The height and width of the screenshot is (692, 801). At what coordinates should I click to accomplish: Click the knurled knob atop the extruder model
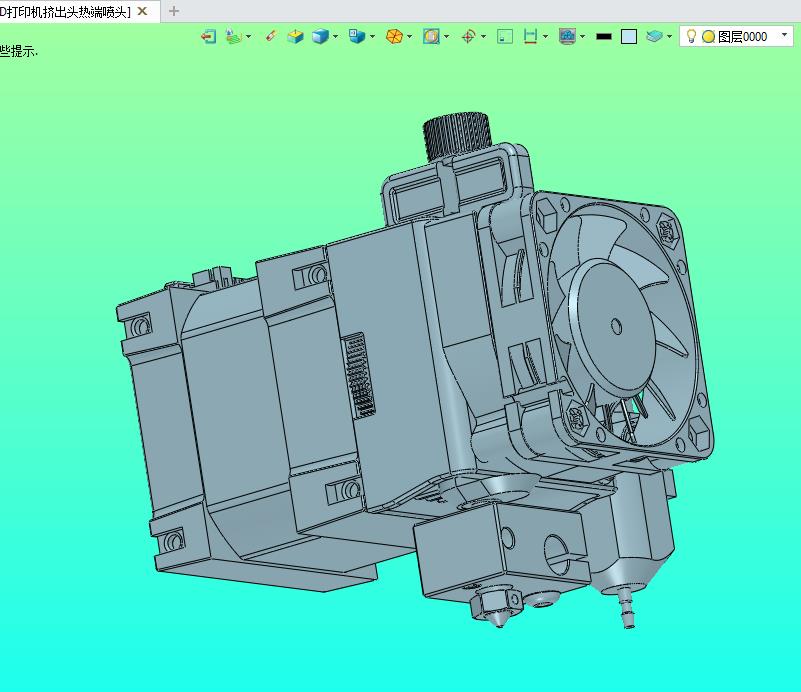pyautogui.click(x=456, y=136)
